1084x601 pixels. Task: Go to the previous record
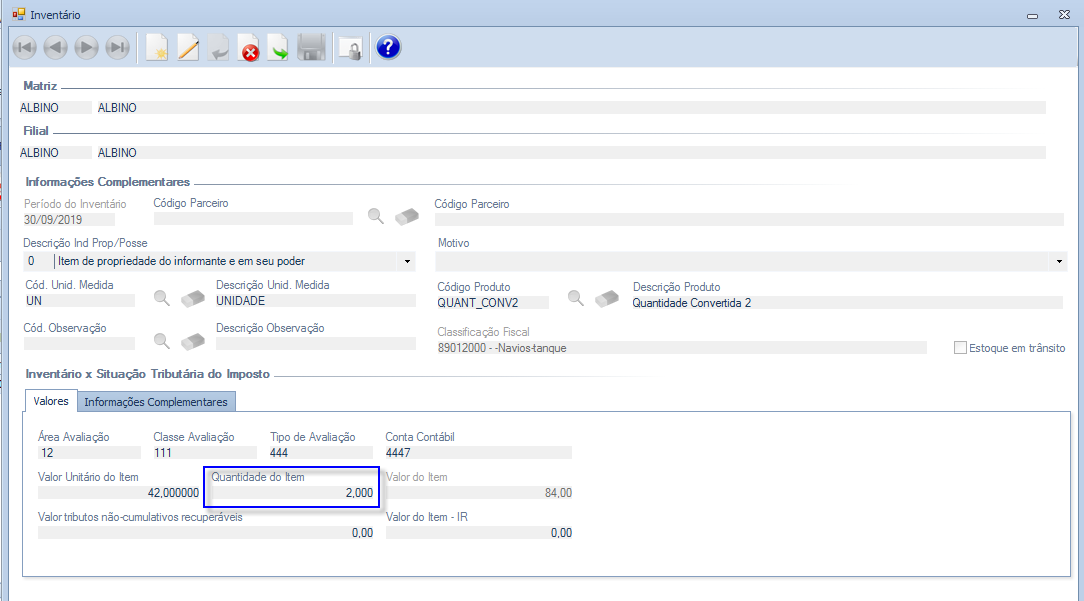pos(56,47)
